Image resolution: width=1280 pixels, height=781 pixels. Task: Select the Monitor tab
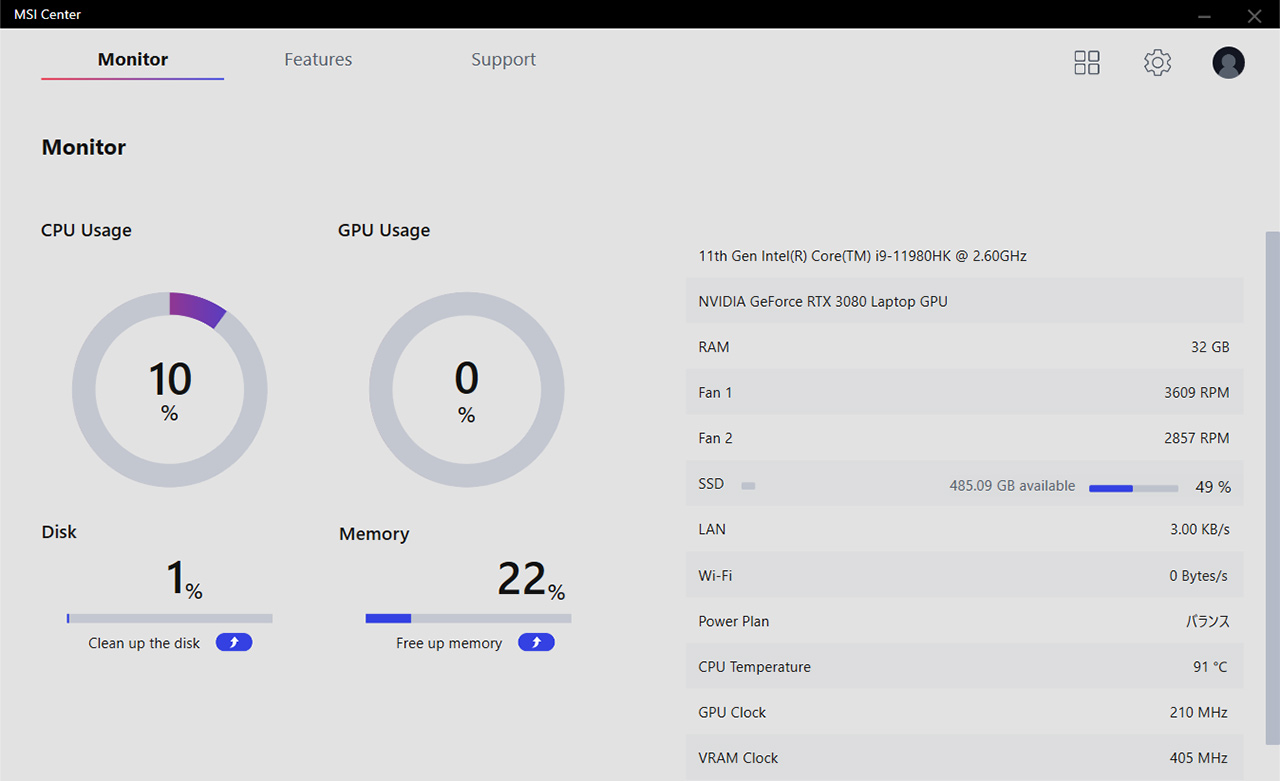pos(133,60)
